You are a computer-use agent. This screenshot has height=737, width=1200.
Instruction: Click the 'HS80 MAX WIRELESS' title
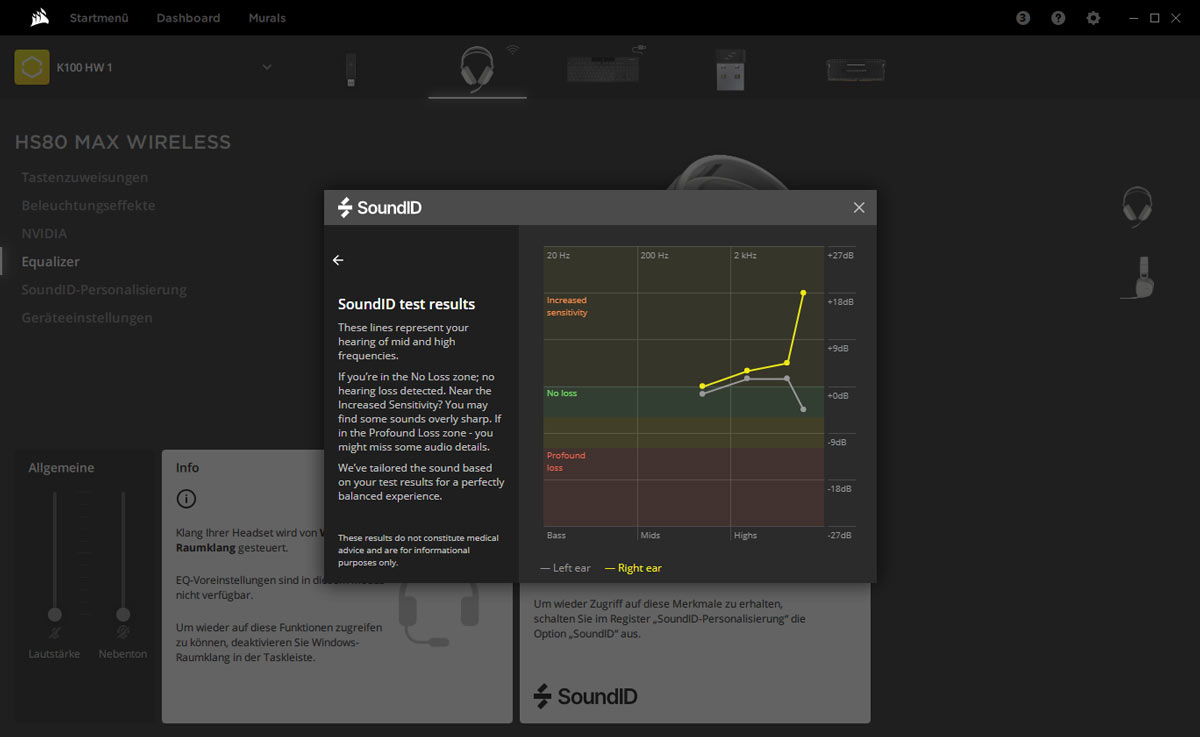click(x=123, y=142)
